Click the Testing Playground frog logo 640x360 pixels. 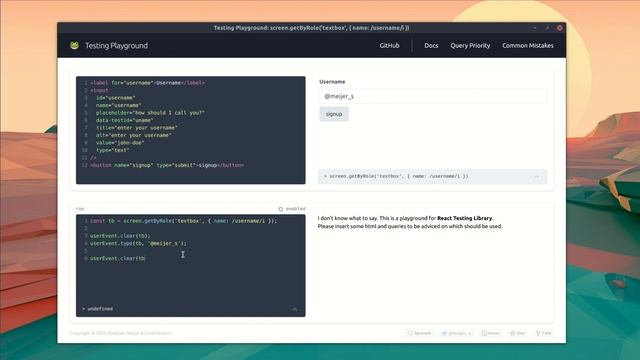pyautogui.click(x=74, y=45)
